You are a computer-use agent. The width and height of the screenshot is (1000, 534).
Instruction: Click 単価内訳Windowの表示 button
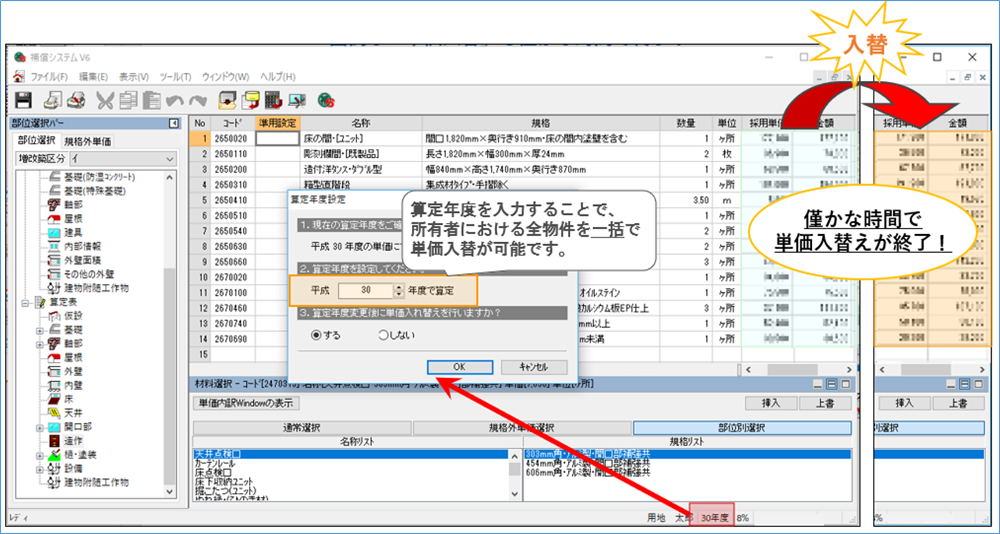[246, 403]
